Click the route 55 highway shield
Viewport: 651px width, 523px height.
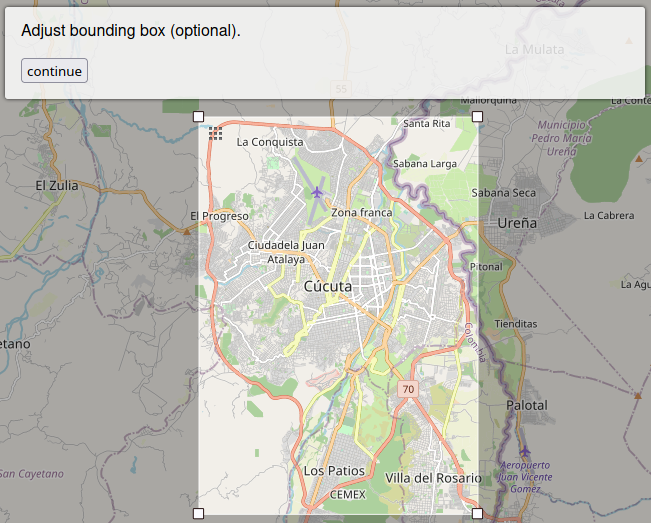point(342,89)
